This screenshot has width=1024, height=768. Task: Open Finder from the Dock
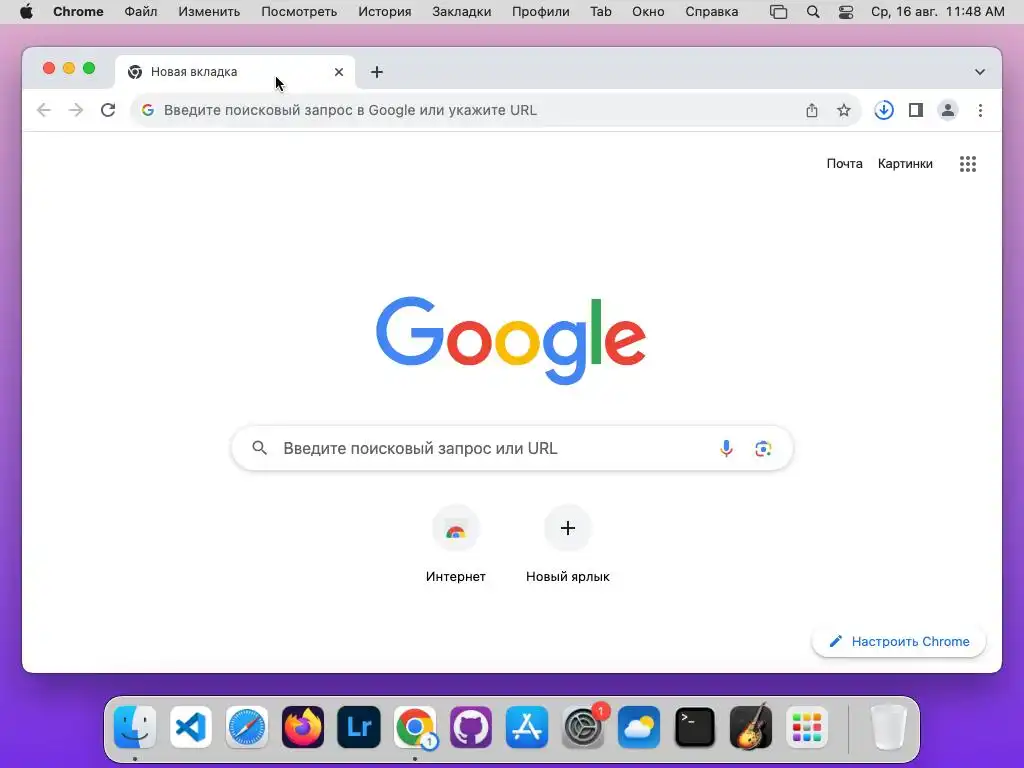pyautogui.click(x=135, y=727)
